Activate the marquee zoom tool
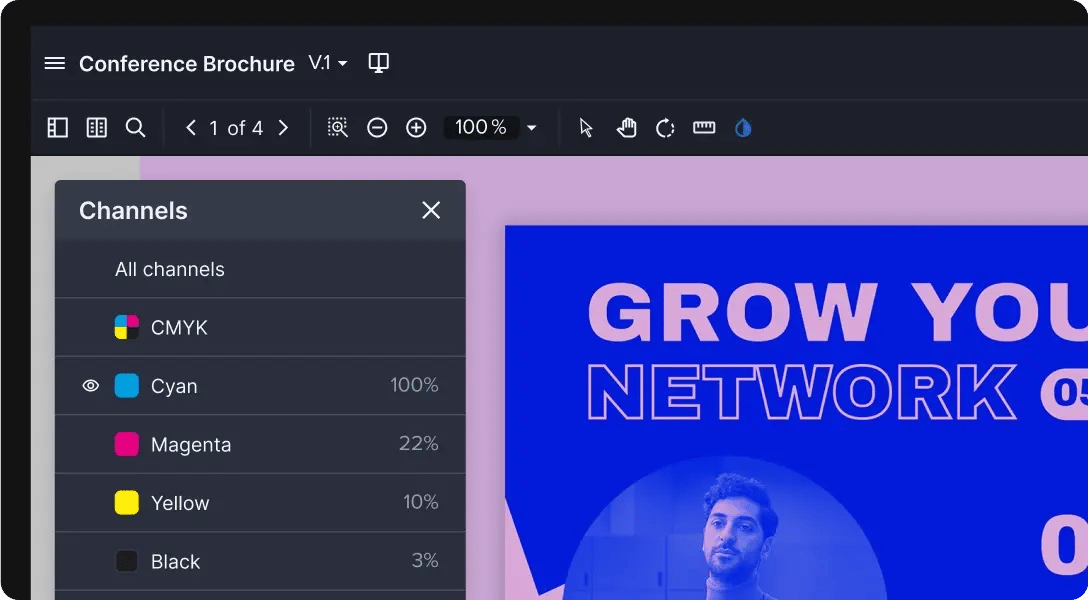The width and height of the screenshot is (1088, 600). 338,128
